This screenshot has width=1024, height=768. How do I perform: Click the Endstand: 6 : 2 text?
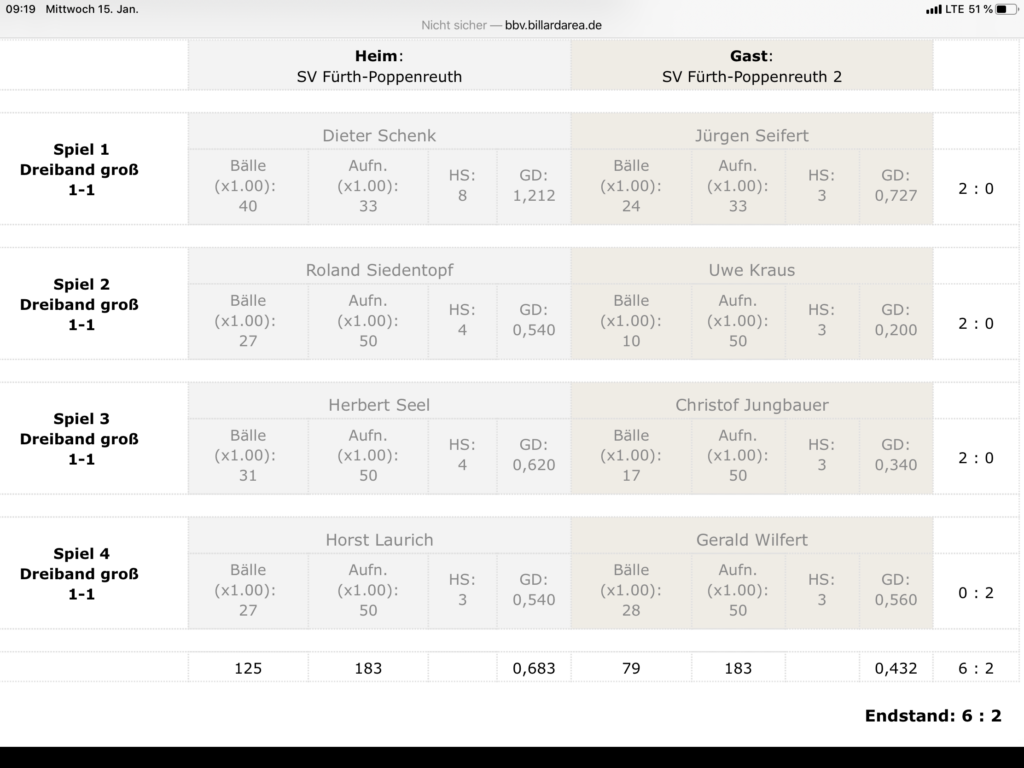[x=932, y=715]
